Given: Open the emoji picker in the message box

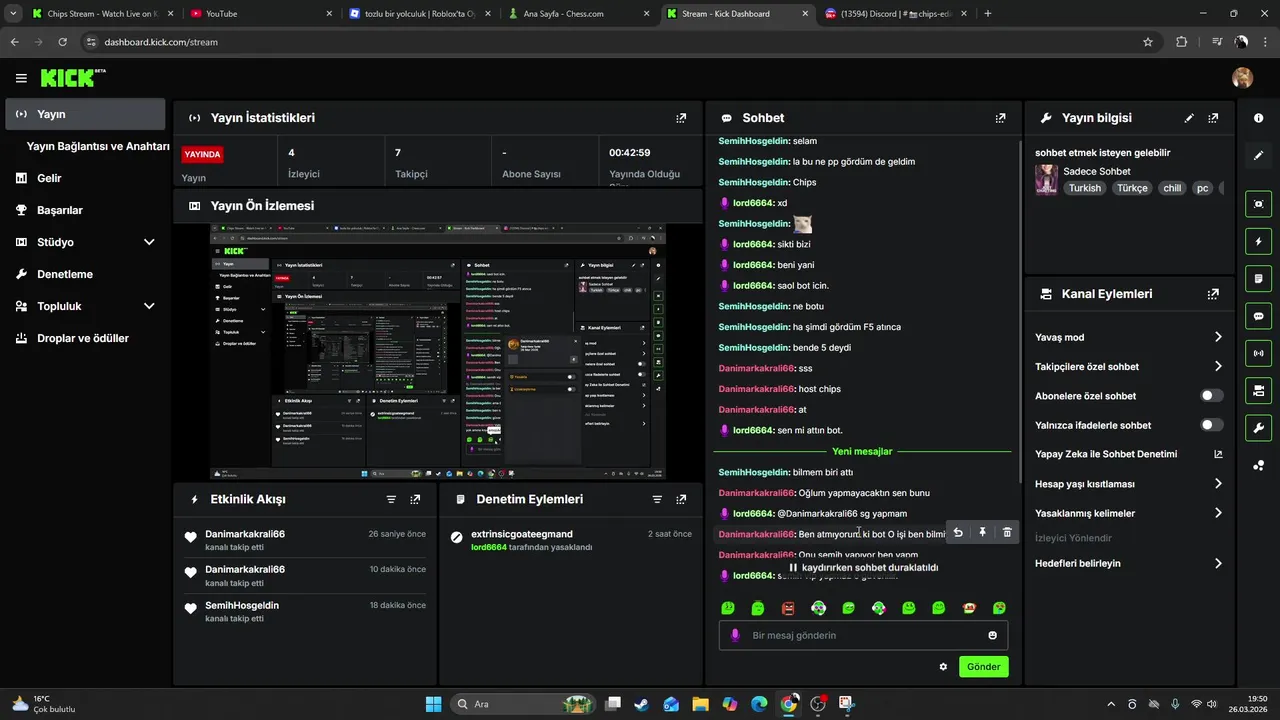Looking at the screenshot, I should (992, 635).
